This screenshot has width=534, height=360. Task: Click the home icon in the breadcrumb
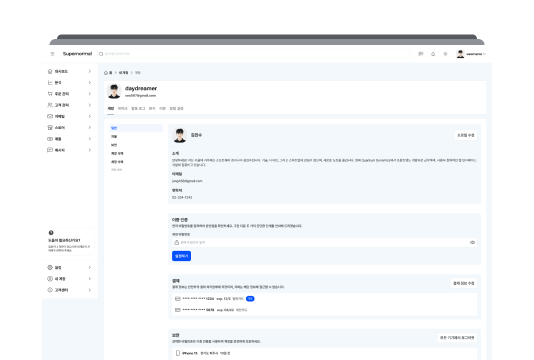click(106, 73)
